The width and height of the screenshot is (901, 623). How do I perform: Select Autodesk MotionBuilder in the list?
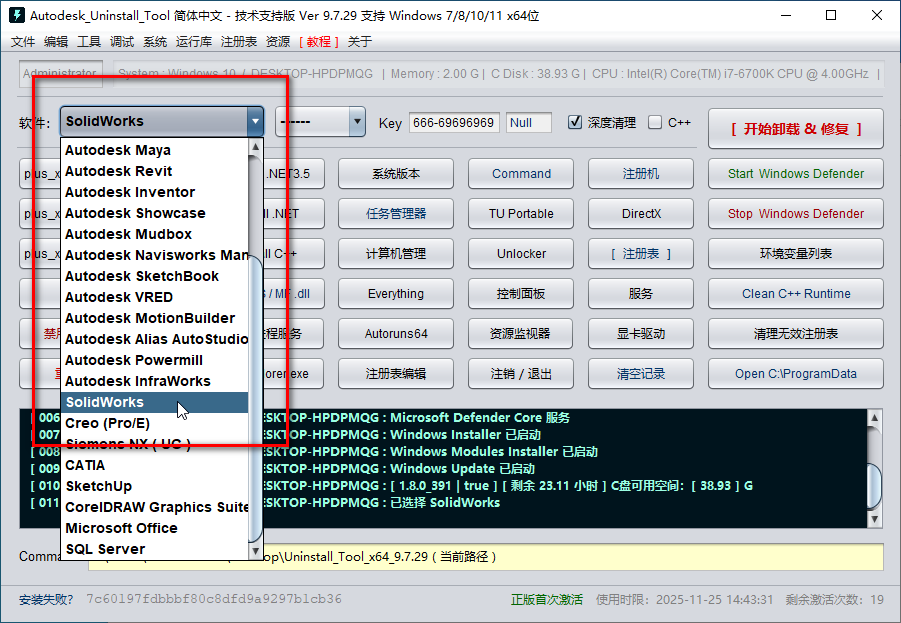(x=155, y=318)
